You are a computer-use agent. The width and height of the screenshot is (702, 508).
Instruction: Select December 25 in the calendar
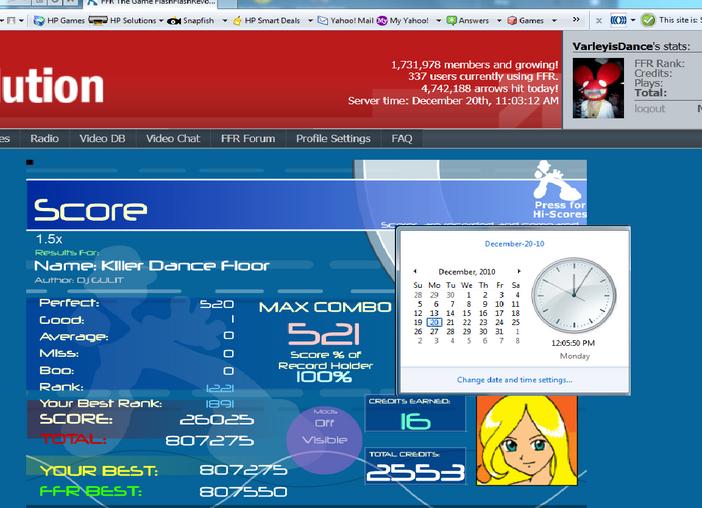pyautogui.click(x=516, y=322)
